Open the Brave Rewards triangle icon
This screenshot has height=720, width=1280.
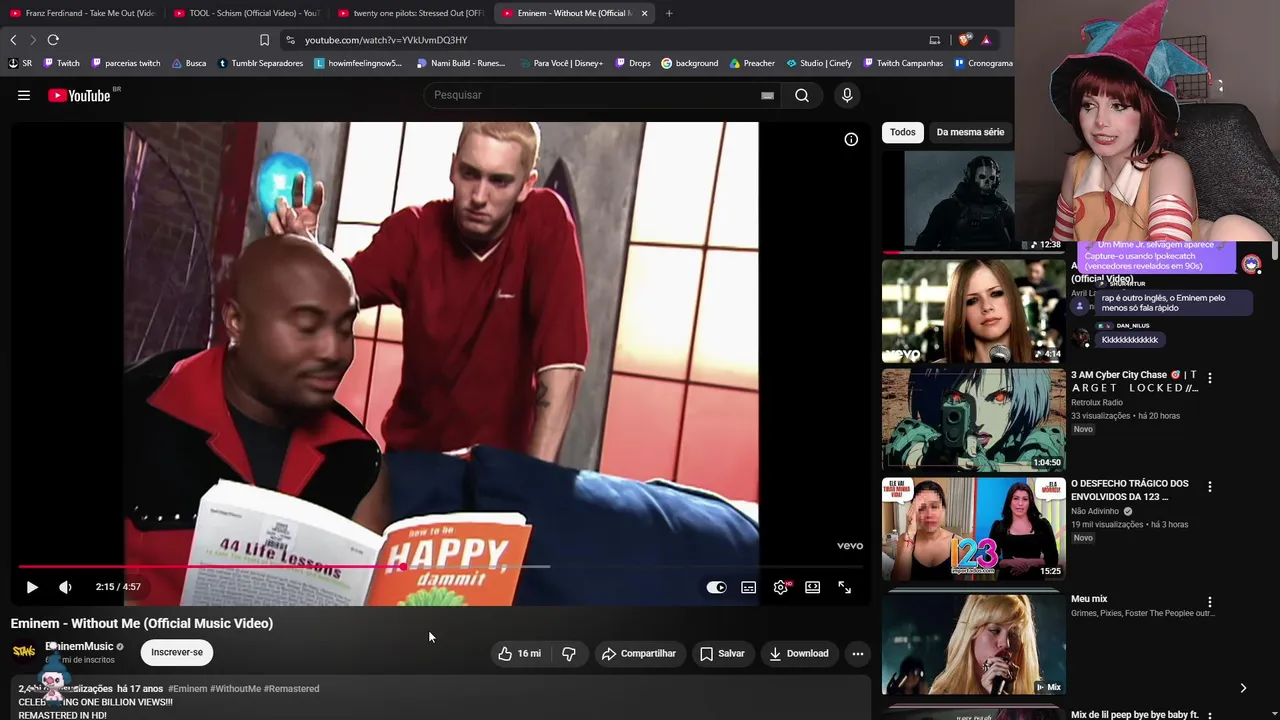click(986, 40)
